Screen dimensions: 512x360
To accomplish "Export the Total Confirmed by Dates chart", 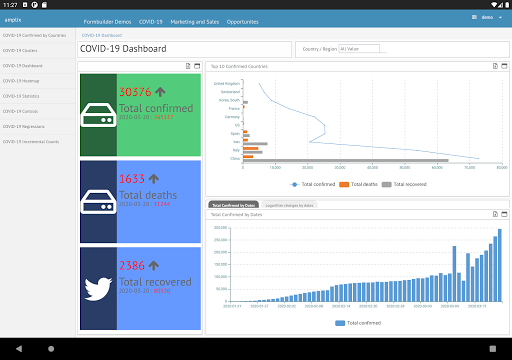I will (x=495, y=214).
